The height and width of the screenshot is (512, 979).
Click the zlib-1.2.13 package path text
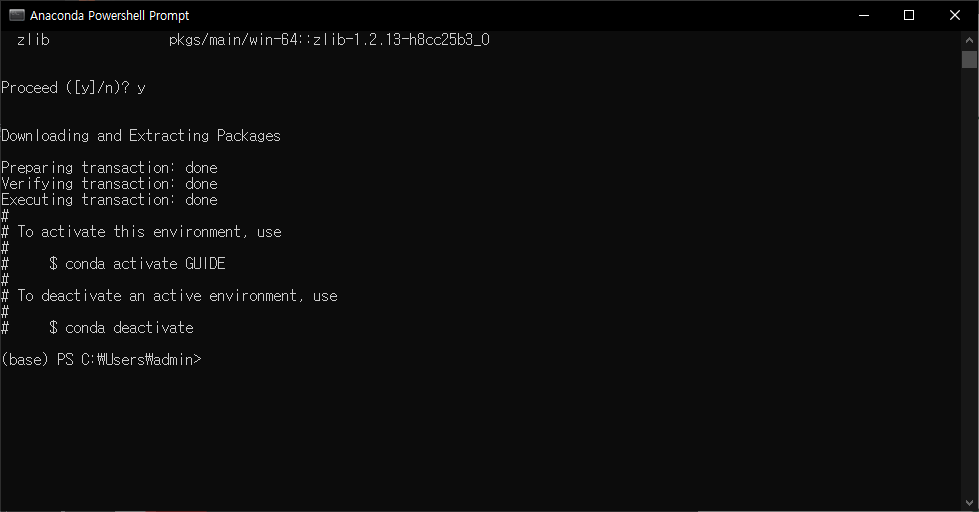point(329,40)
